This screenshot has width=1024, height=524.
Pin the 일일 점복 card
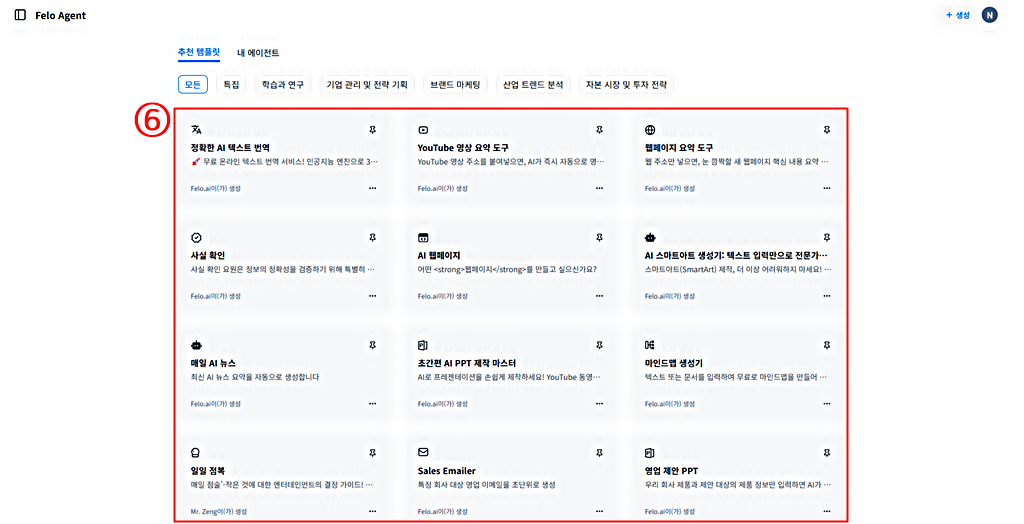coord(372,453)
